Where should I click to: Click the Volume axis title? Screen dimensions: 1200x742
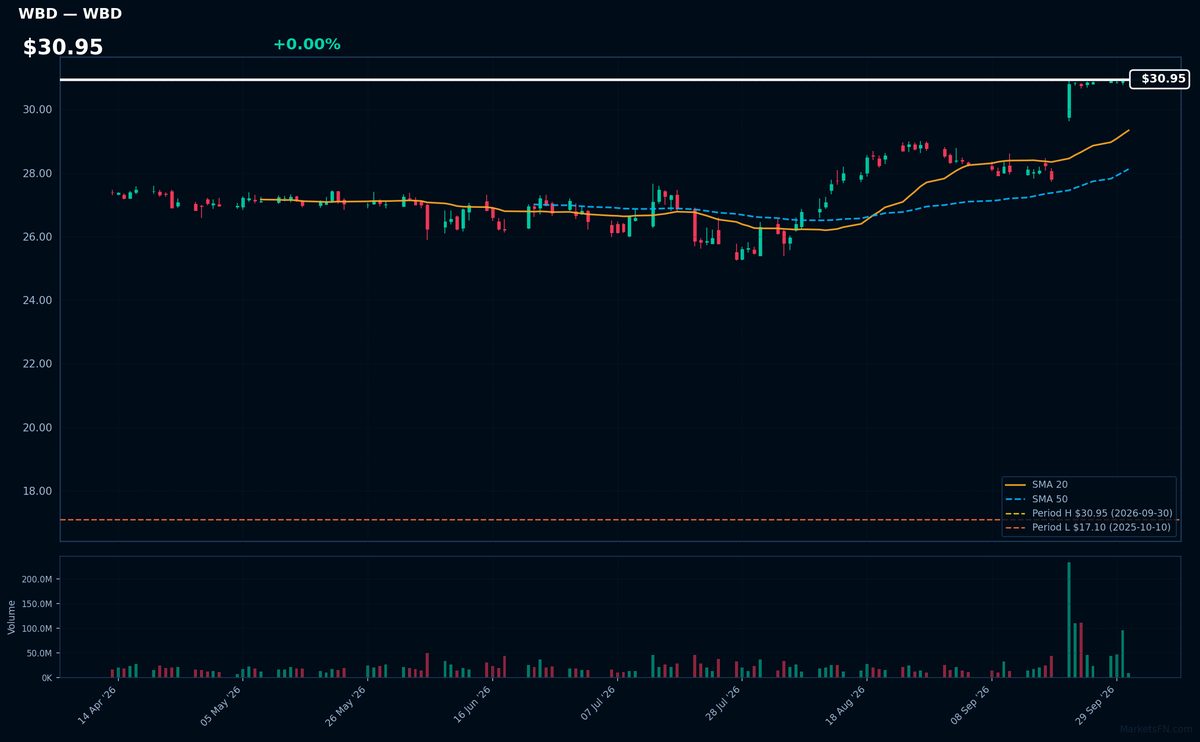[x=12, y=617]
